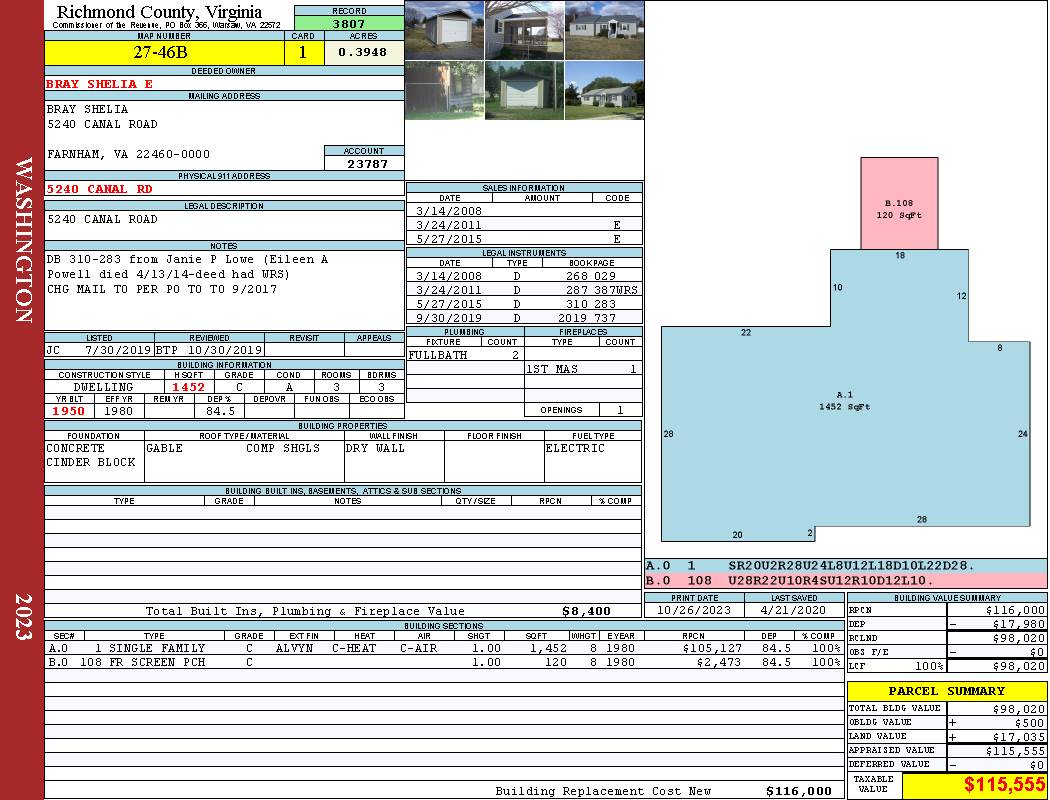Select deeded owner BRAY SHELIA E
The width and height of the screenshot is (1050, 800).
[99, 84]
